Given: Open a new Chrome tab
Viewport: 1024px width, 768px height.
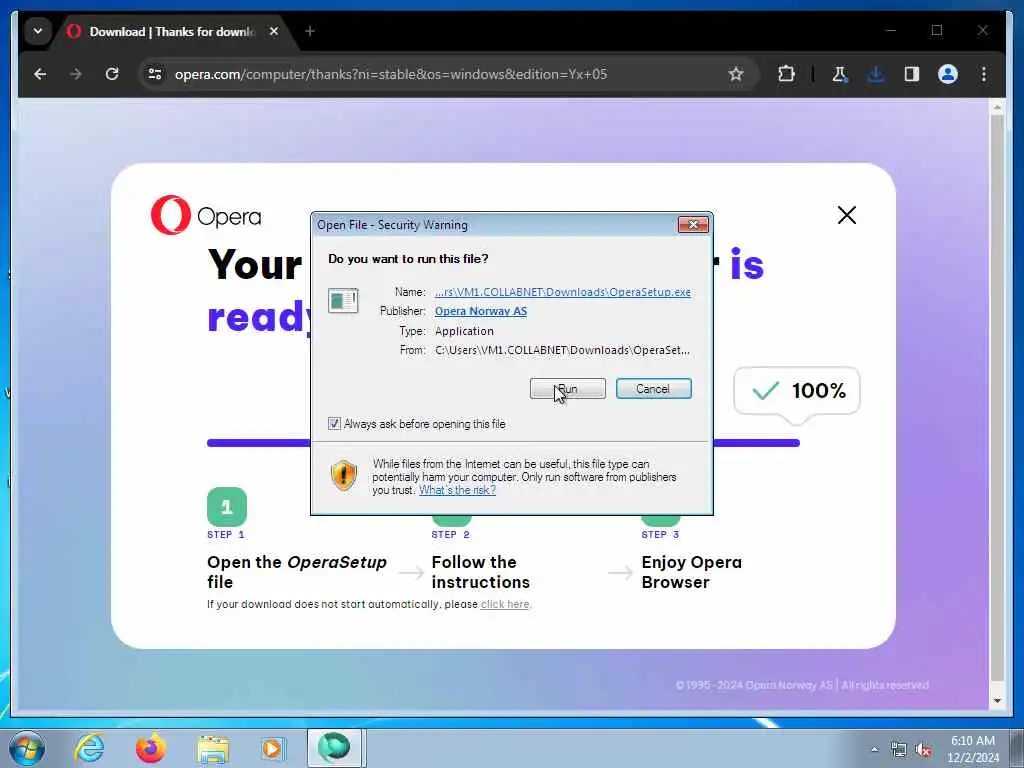Looking at the screenshot, I should [310, 31].
